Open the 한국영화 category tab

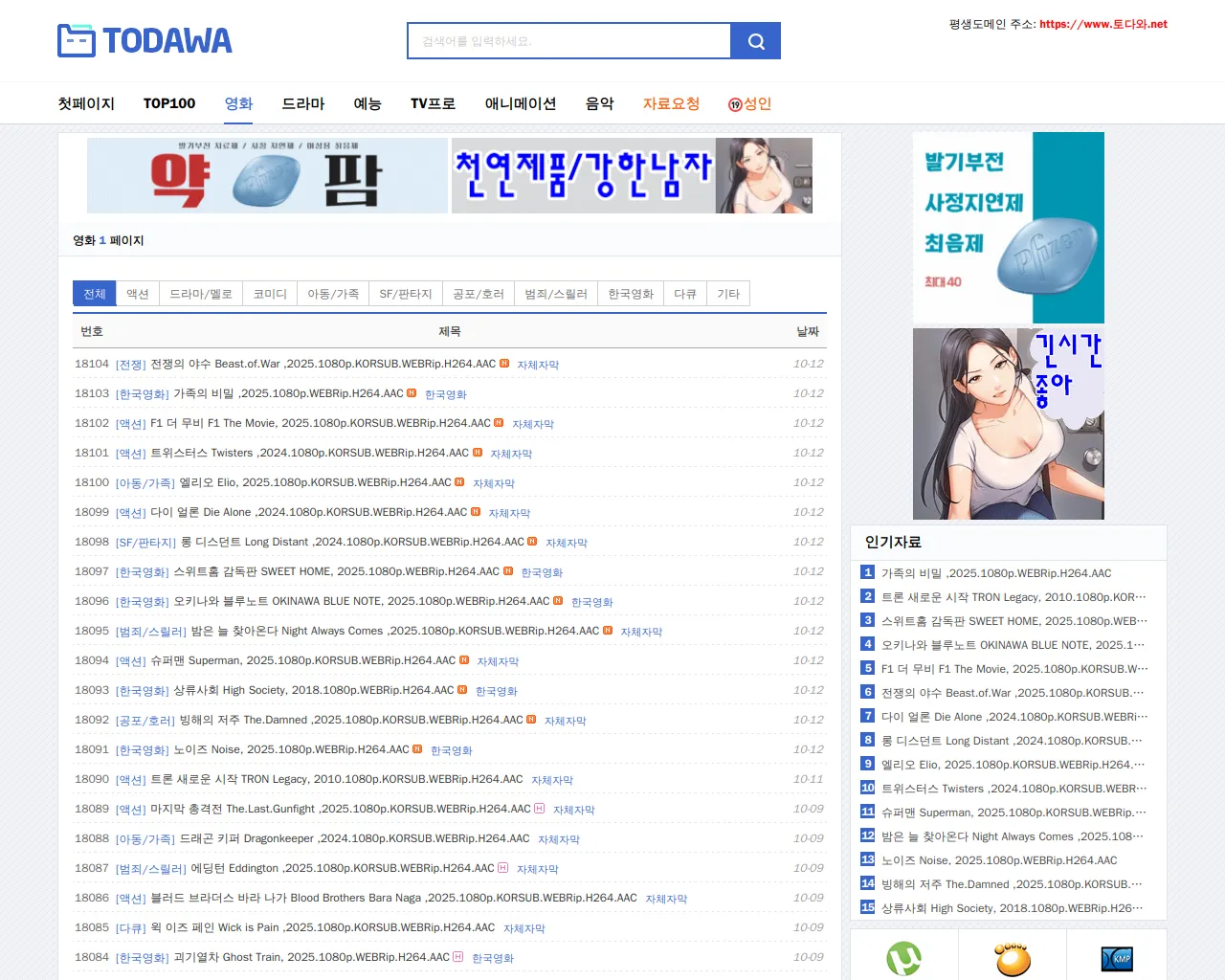tap(631, 294)
